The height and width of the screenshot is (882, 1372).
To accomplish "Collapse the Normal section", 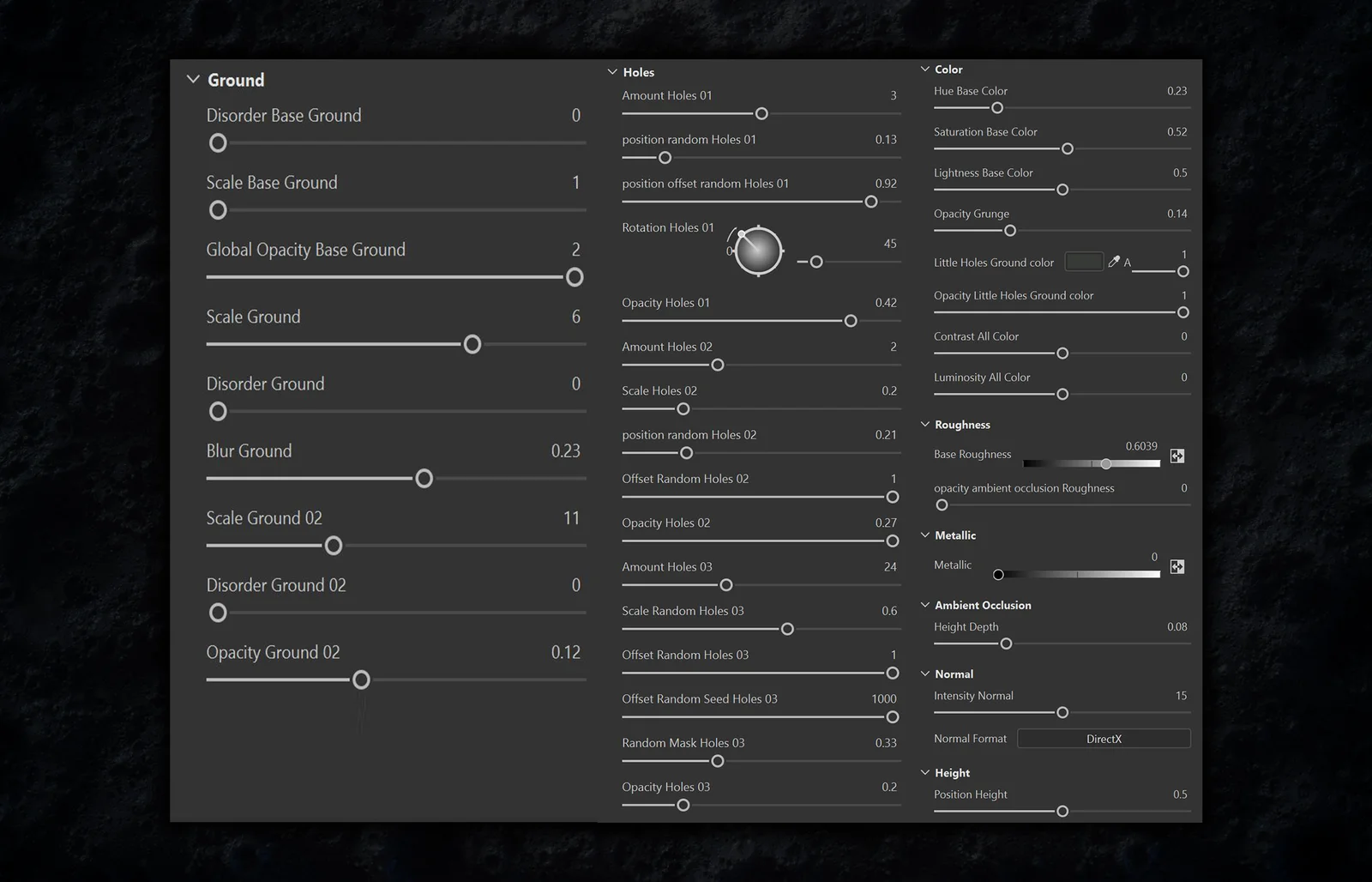I will click(925, 674).
